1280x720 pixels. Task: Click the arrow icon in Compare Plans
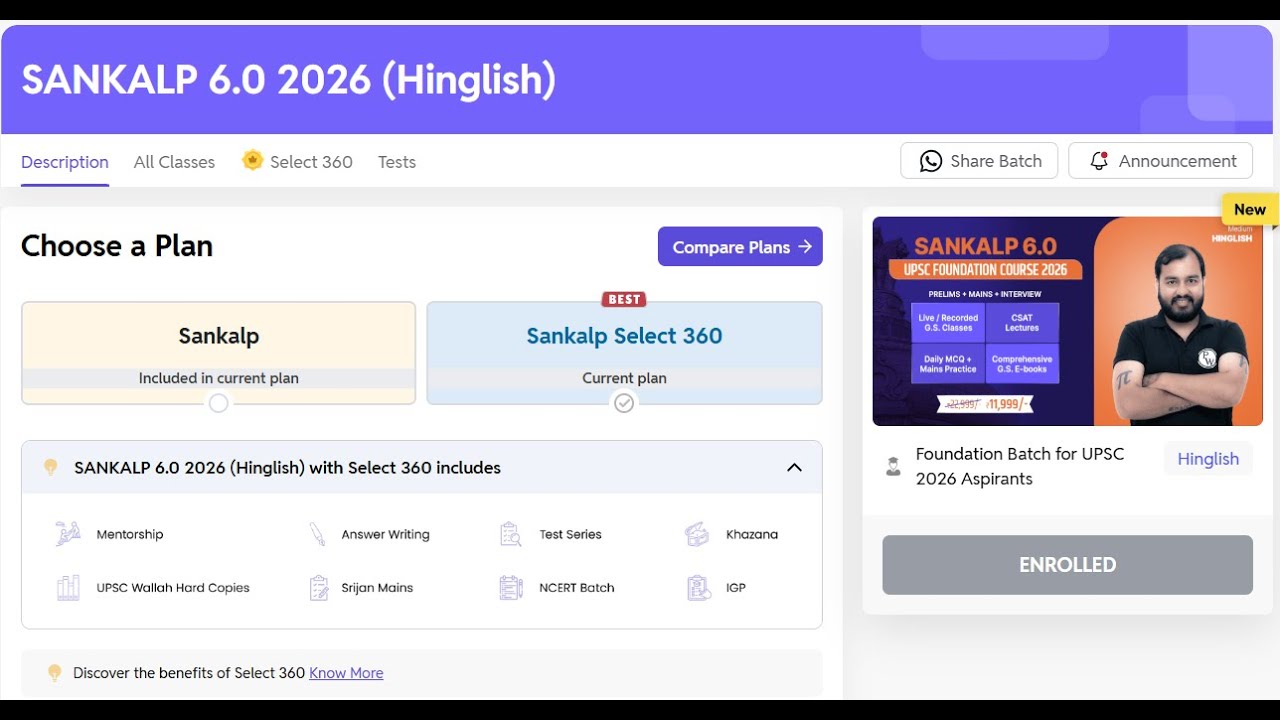[805, 247]
